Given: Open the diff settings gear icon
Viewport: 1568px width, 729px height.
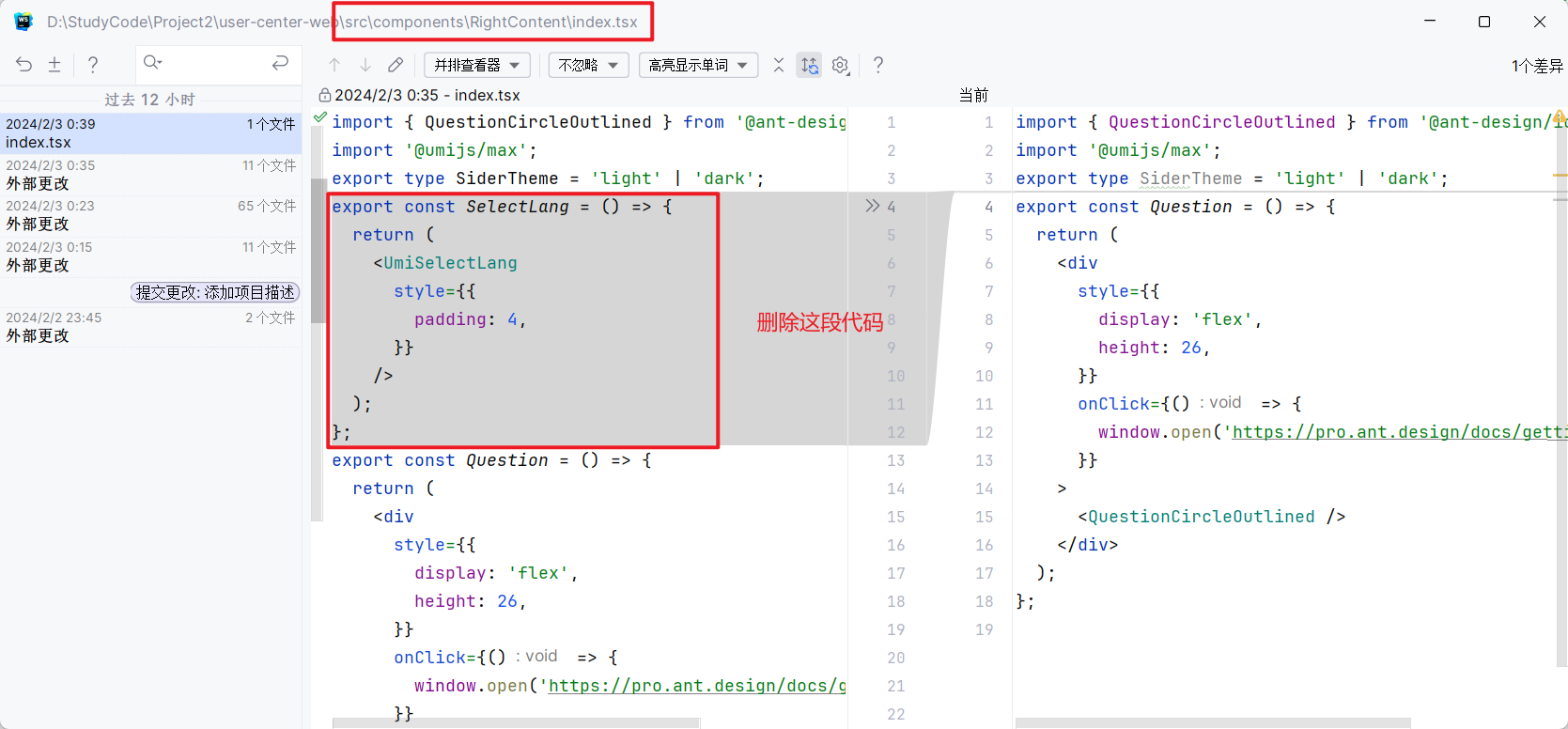Looking at the screenshot, I should click(841, 65).
